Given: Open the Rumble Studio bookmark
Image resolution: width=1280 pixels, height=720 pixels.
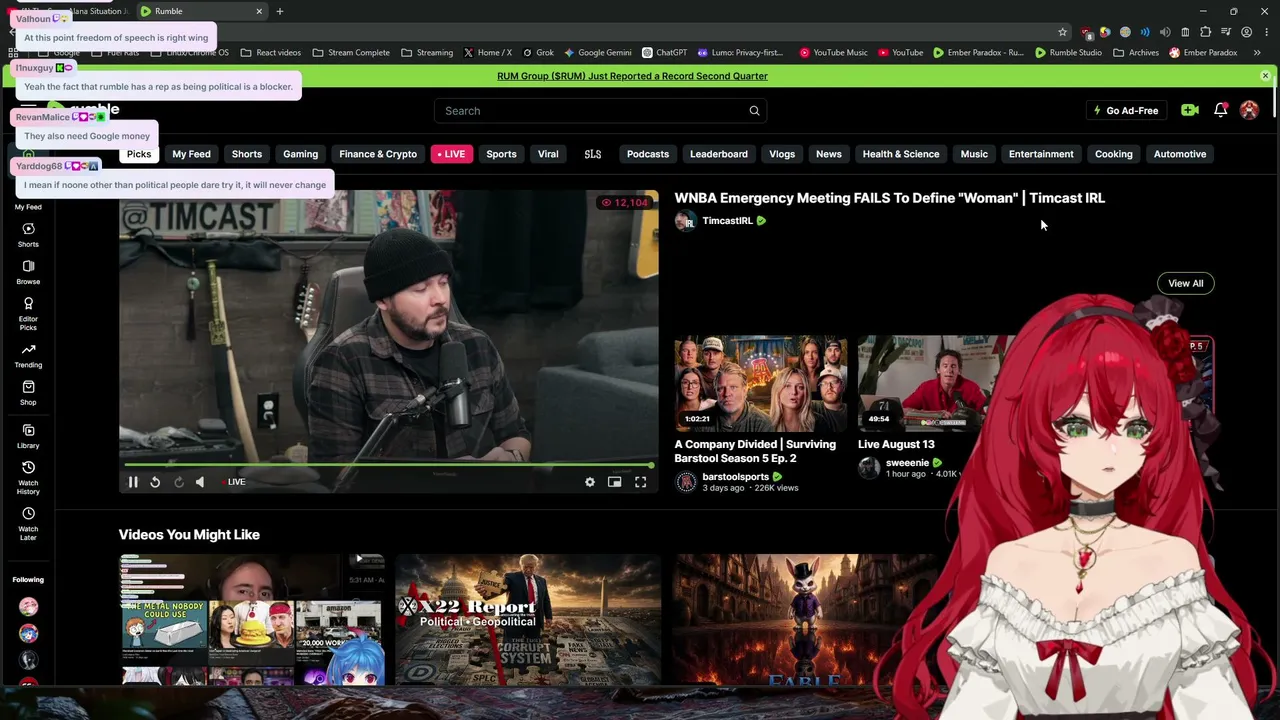Looking at the screenshot, I should click(x=1068, y=53).
